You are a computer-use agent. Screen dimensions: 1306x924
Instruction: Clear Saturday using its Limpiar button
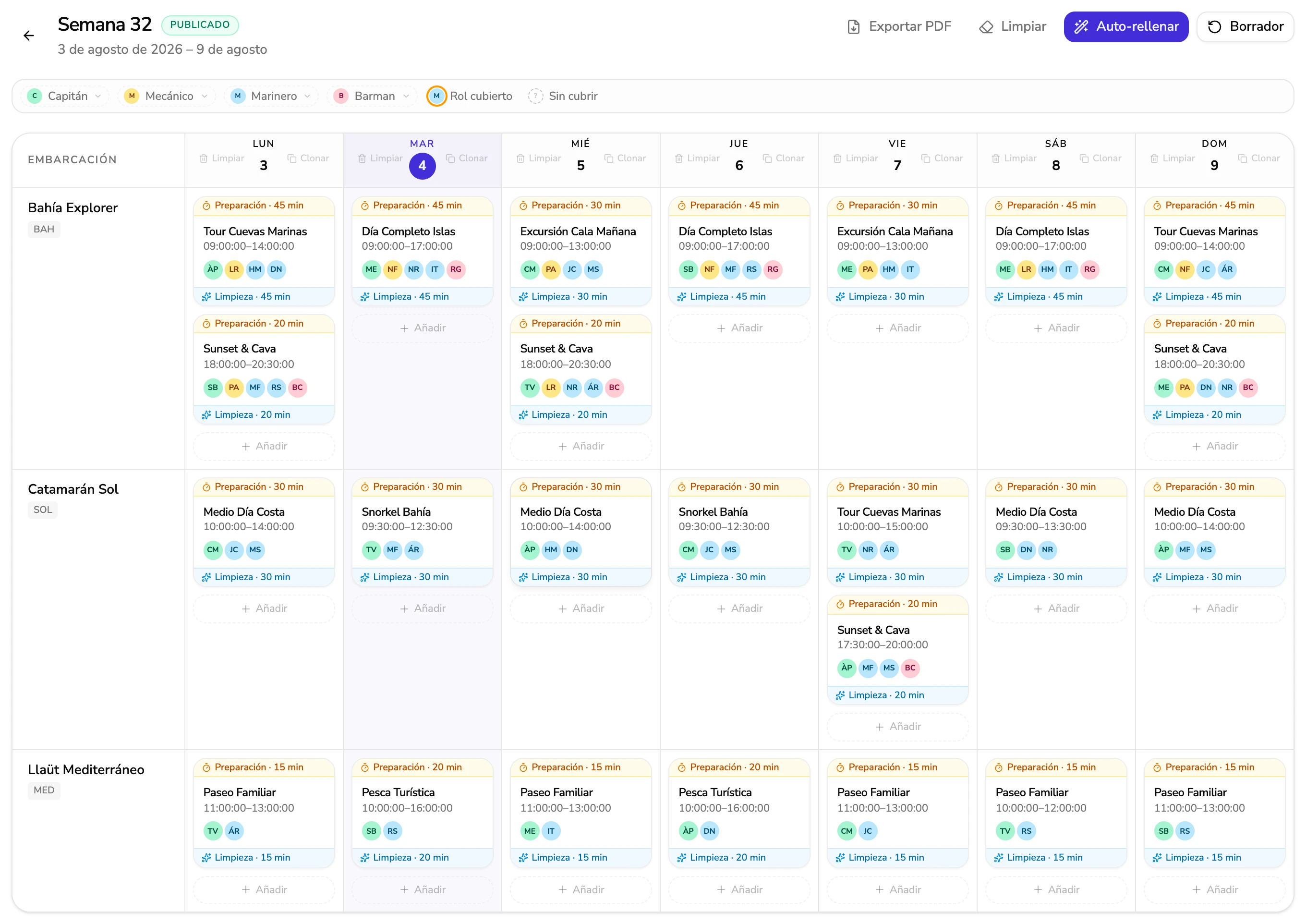click(x=1014, y=159)
